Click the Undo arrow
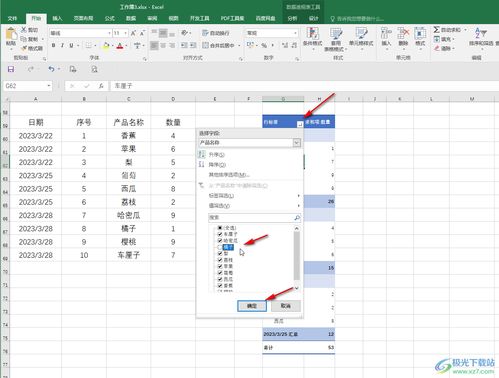 (51, 69)
